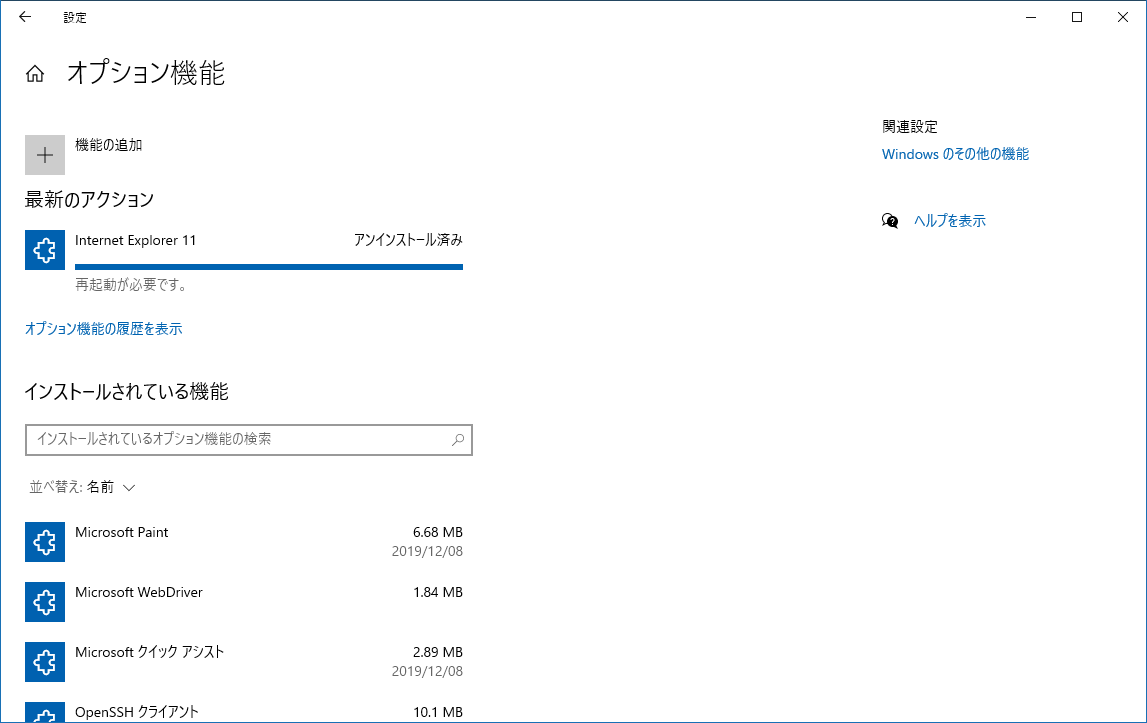The image size is (1147, 723).
Task: Close the Settings window
Action: (1123, 17)
